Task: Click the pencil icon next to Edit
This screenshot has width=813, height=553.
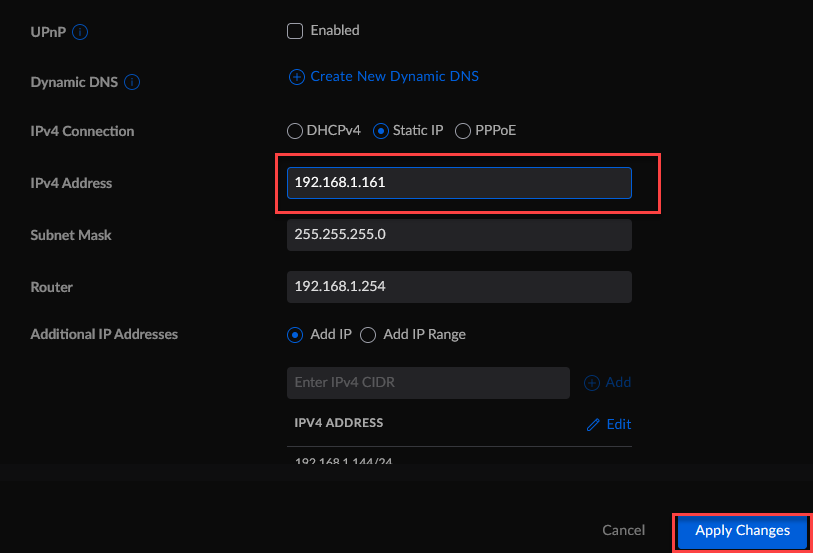Action: pos(593,425)
